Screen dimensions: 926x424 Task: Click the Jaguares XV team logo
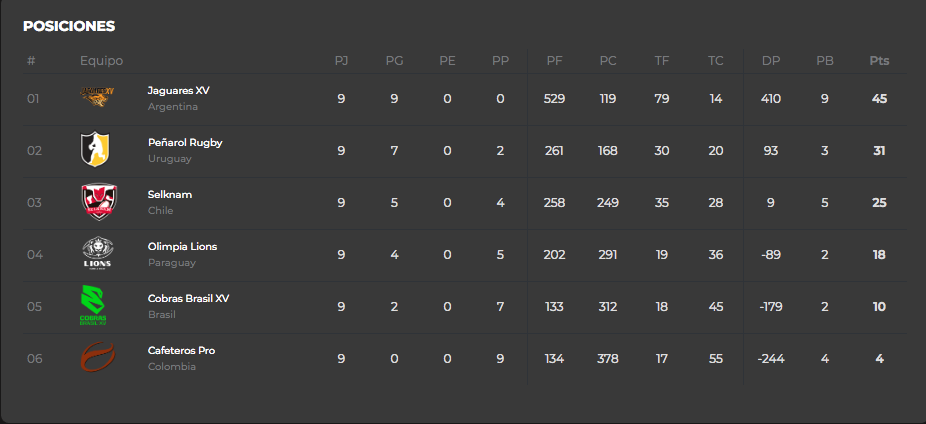(97, 97)
